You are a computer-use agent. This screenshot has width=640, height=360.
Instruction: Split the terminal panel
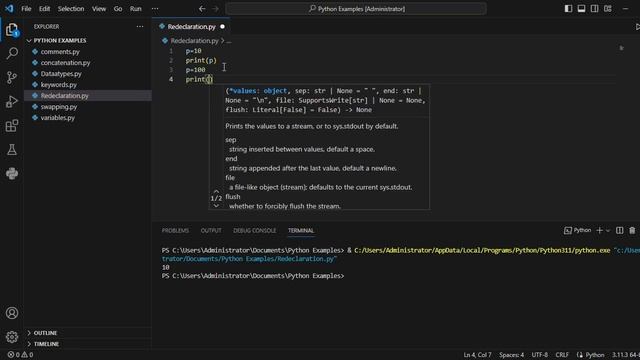coord(620,231)
